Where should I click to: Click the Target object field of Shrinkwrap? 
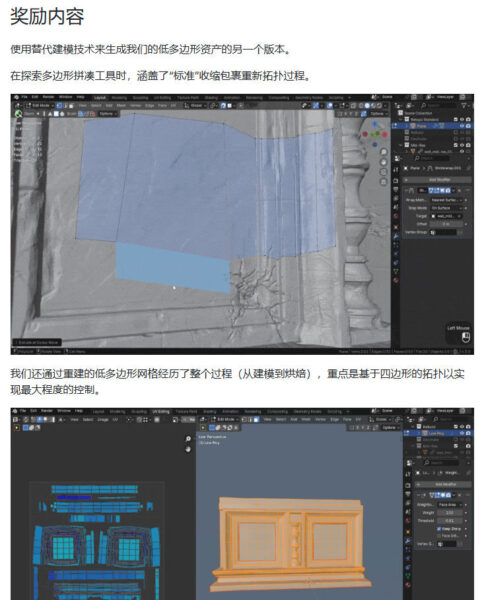(x=446, y=216)
